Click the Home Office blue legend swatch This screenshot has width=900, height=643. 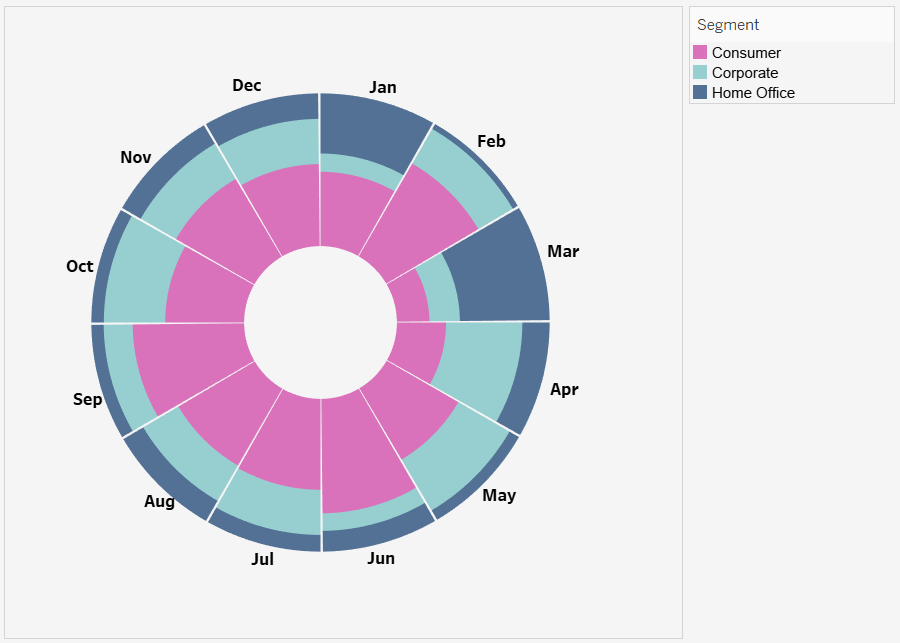[700, 92]
